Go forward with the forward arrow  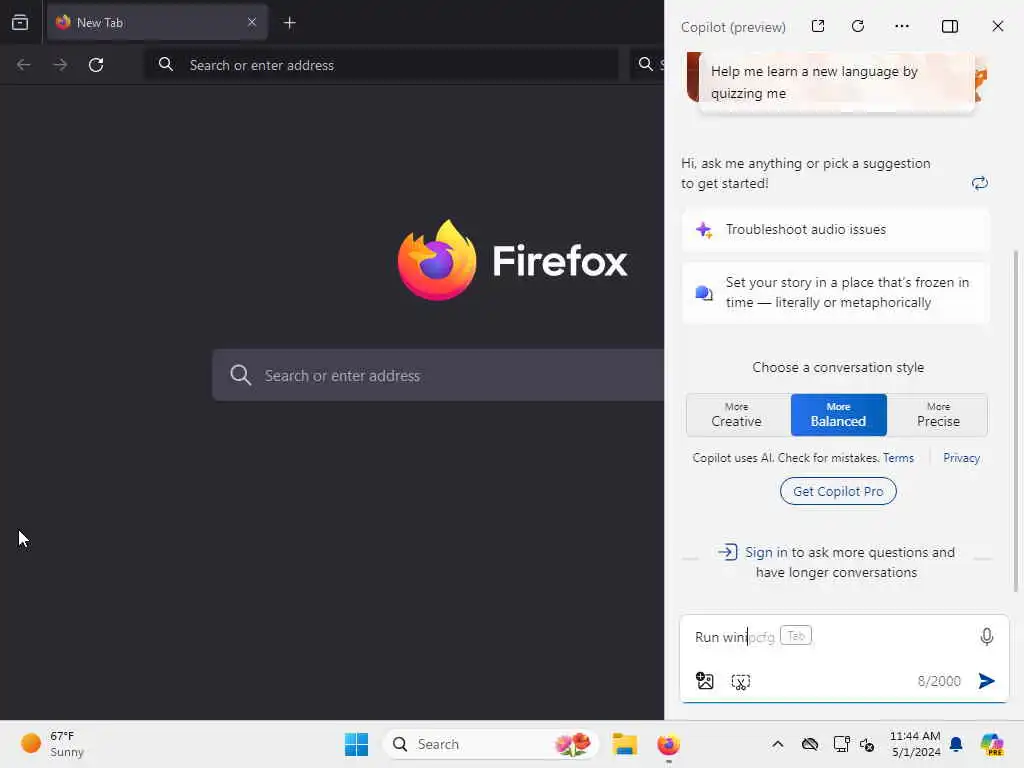coord(60,65)
